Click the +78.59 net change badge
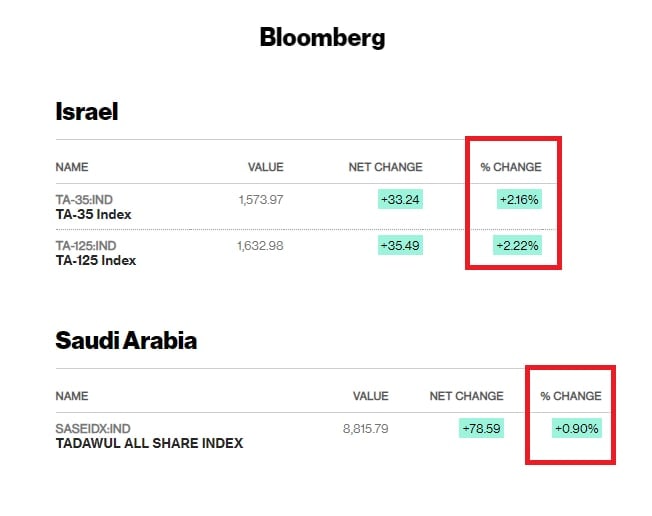The width and height of the screenshot is (652, 516). coord(481,429)
